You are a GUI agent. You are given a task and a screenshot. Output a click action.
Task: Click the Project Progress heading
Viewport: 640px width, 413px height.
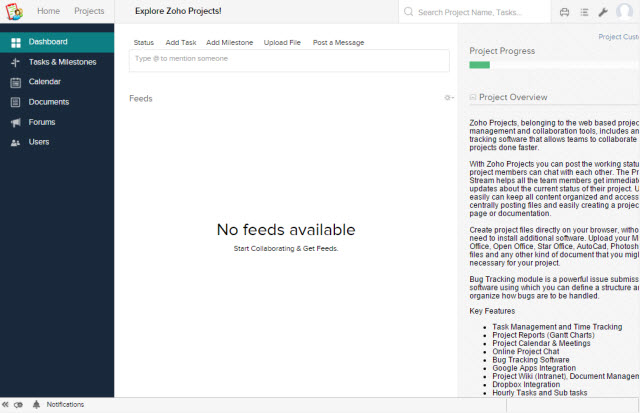click(x=502, y=51)
